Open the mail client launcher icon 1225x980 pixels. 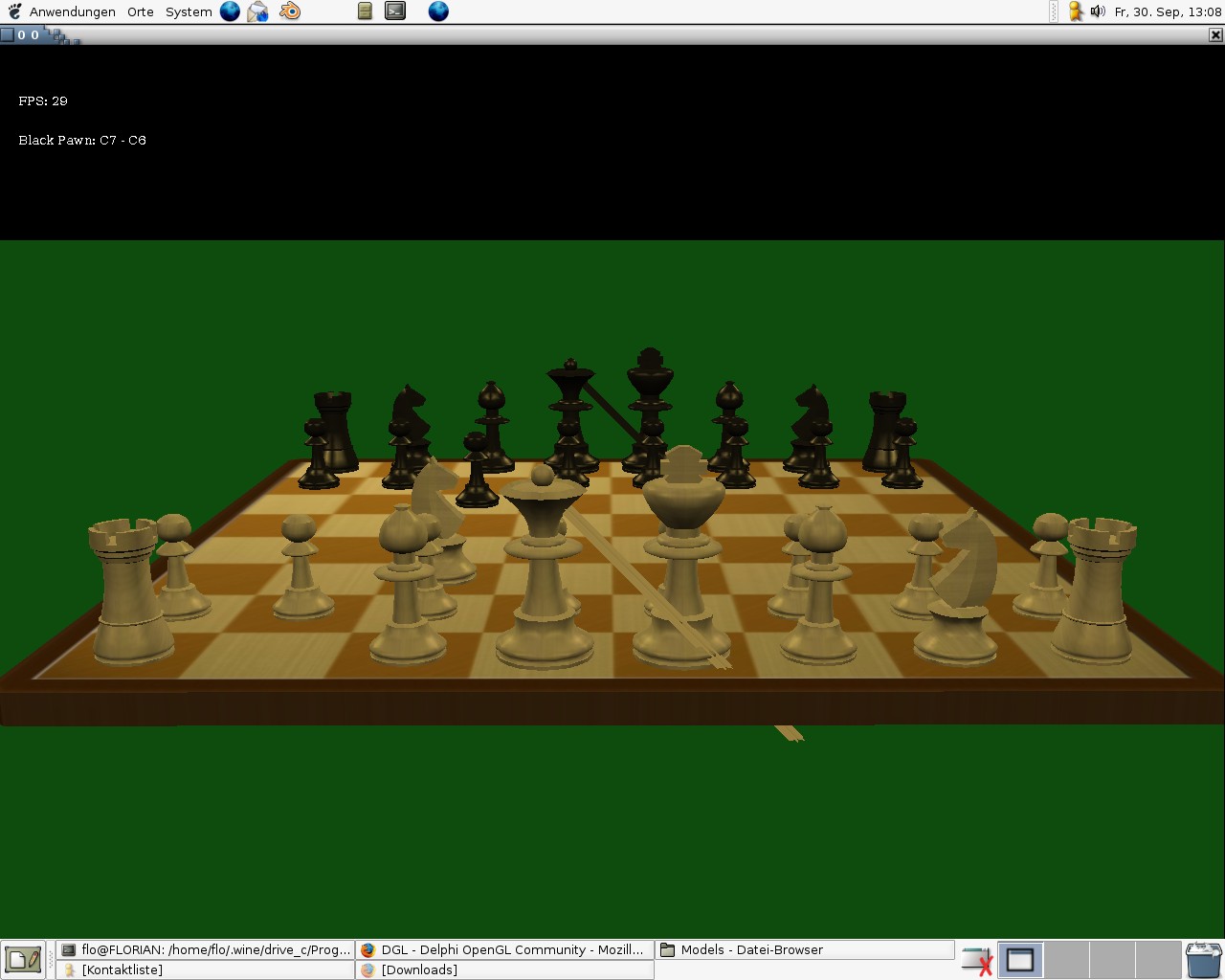click(258, 11)
